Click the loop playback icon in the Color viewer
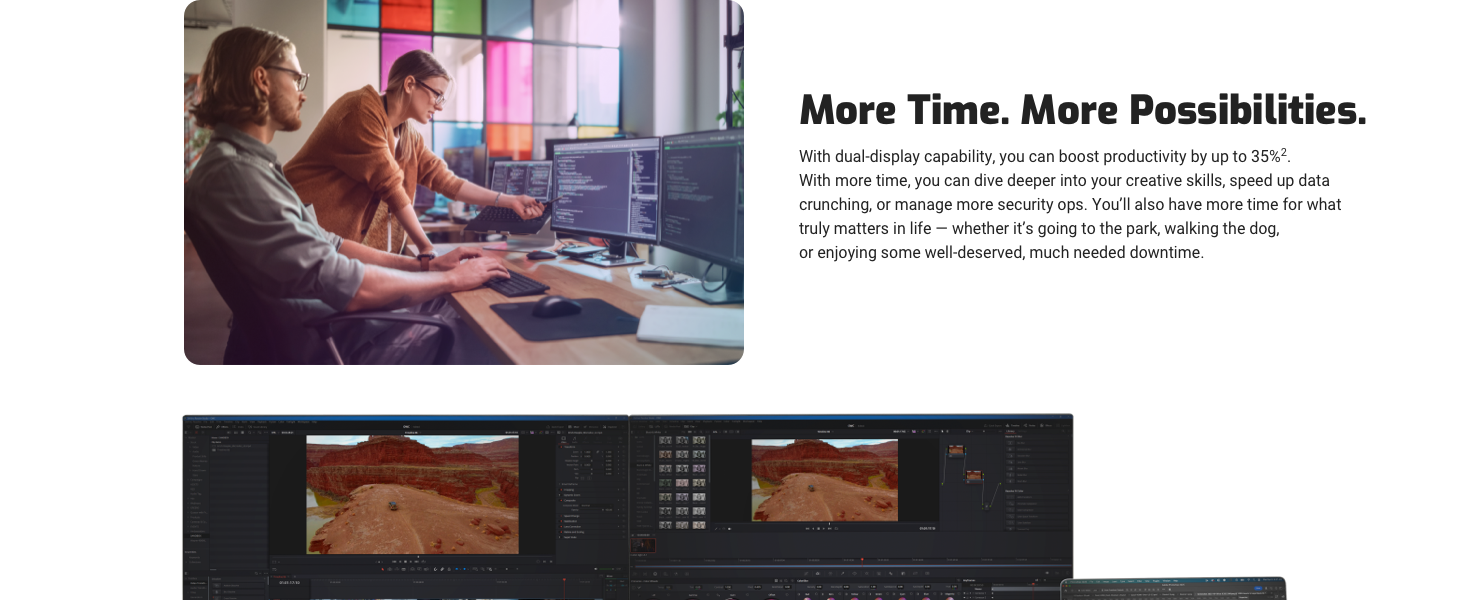The width and height of the screenshot is (1464, 600). pyautogui.click(x=837, y=528)
